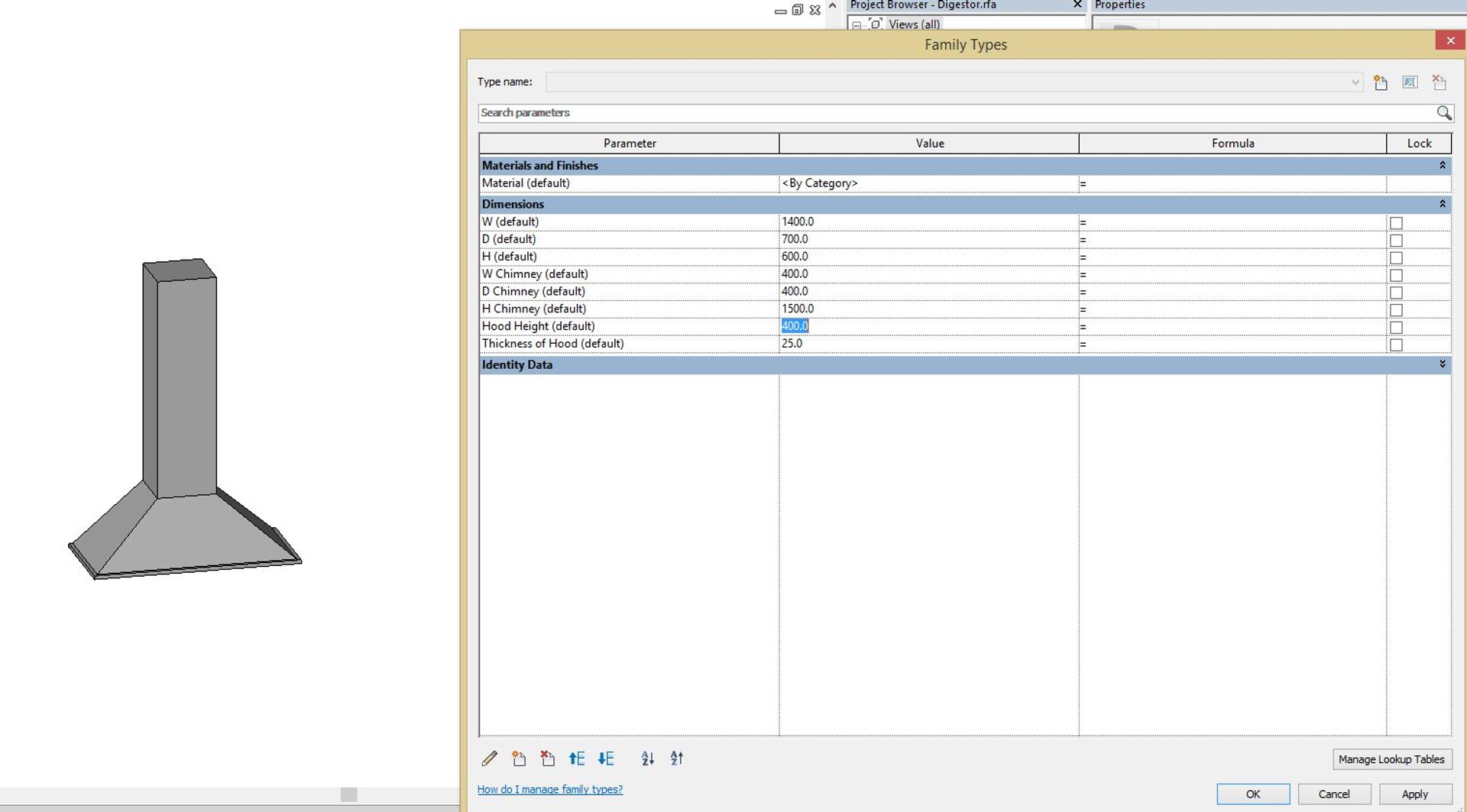
Task: Lock the H (default) parameter
Action: pyautogui.click(x=1396, y=258)
